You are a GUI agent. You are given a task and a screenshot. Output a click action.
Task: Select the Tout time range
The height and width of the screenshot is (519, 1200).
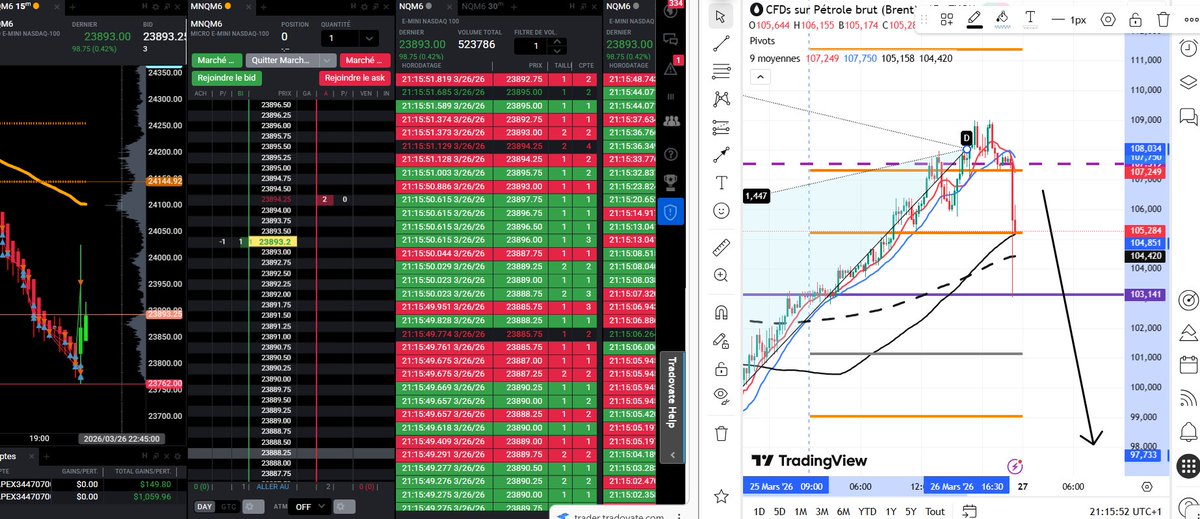pos(935,511)
